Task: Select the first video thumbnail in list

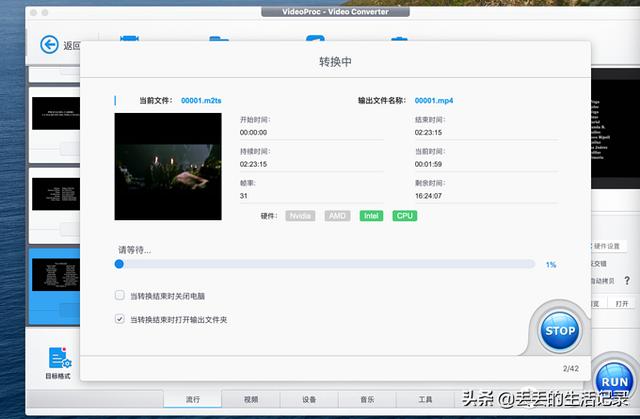Action: pyautogui.click(x=56, y=113)
